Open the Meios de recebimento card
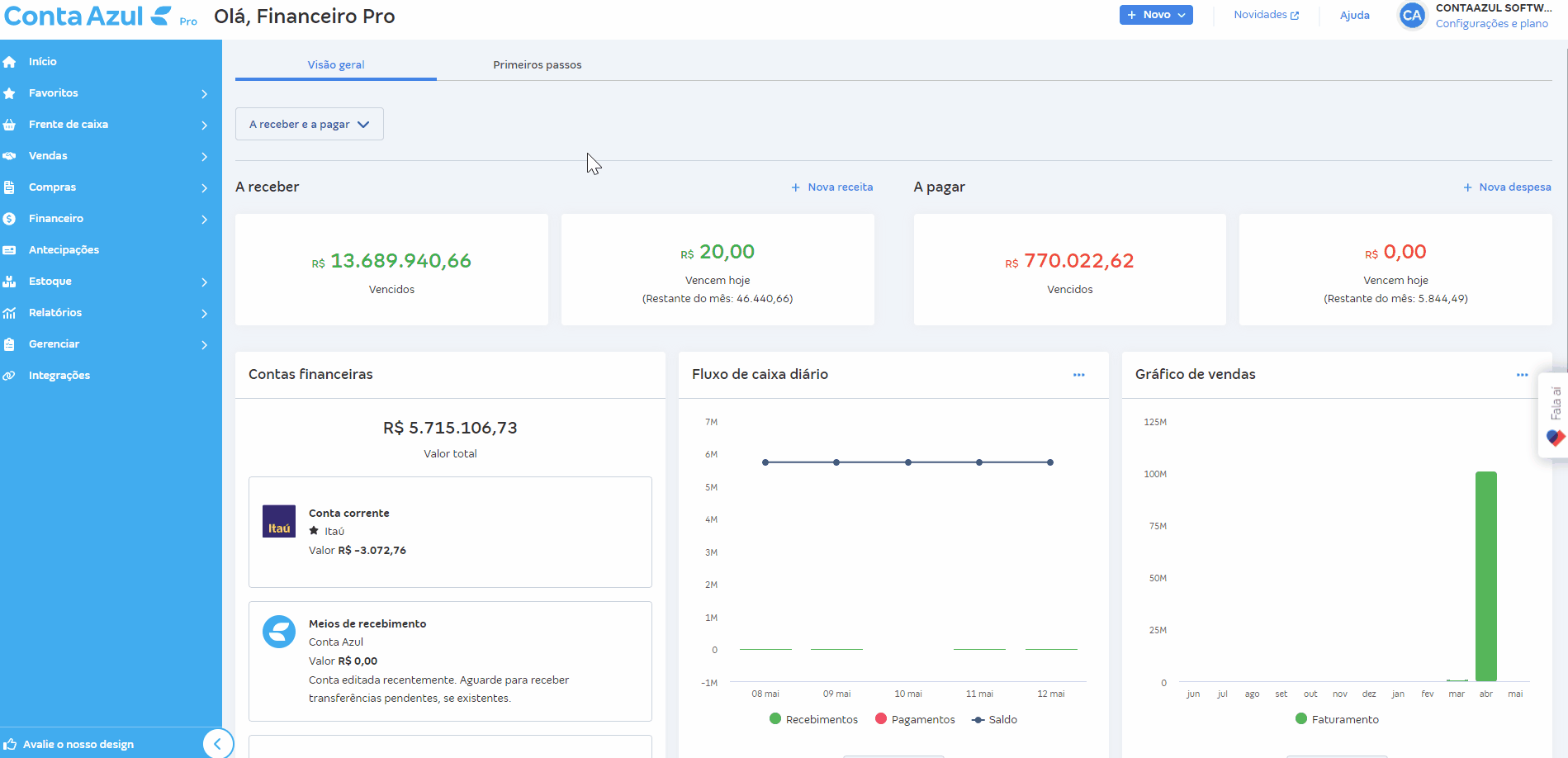1568x758 pixels. 450,661
